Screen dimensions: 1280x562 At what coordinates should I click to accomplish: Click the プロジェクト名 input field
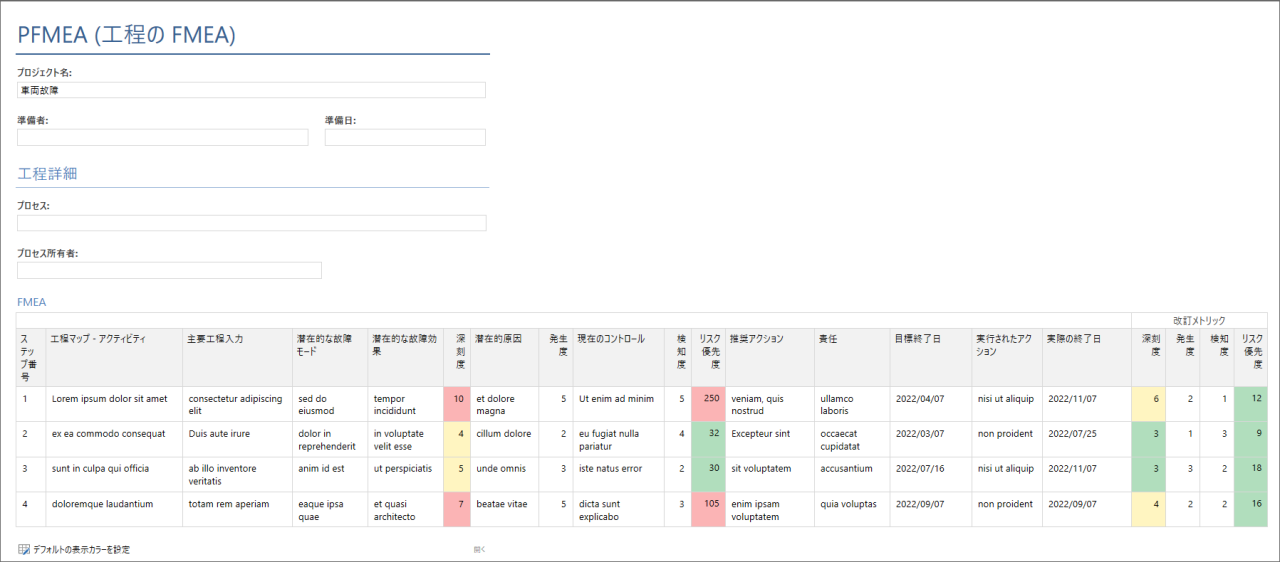[251, 90]
